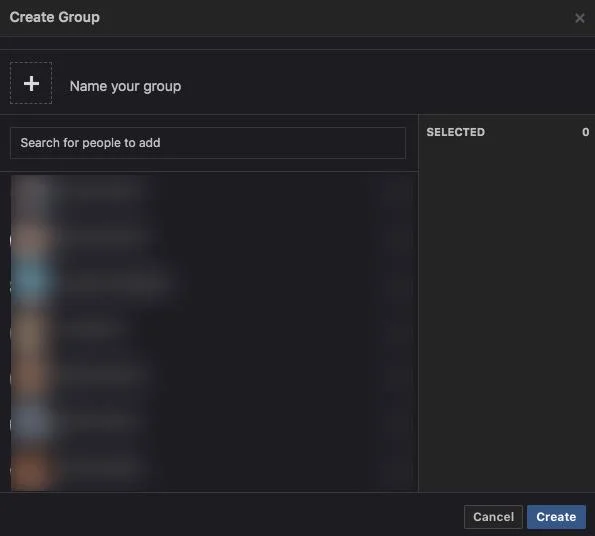595x536 pixels.
Task: Select the contact with the brown blurred avatar
Action: click(212, 376)
